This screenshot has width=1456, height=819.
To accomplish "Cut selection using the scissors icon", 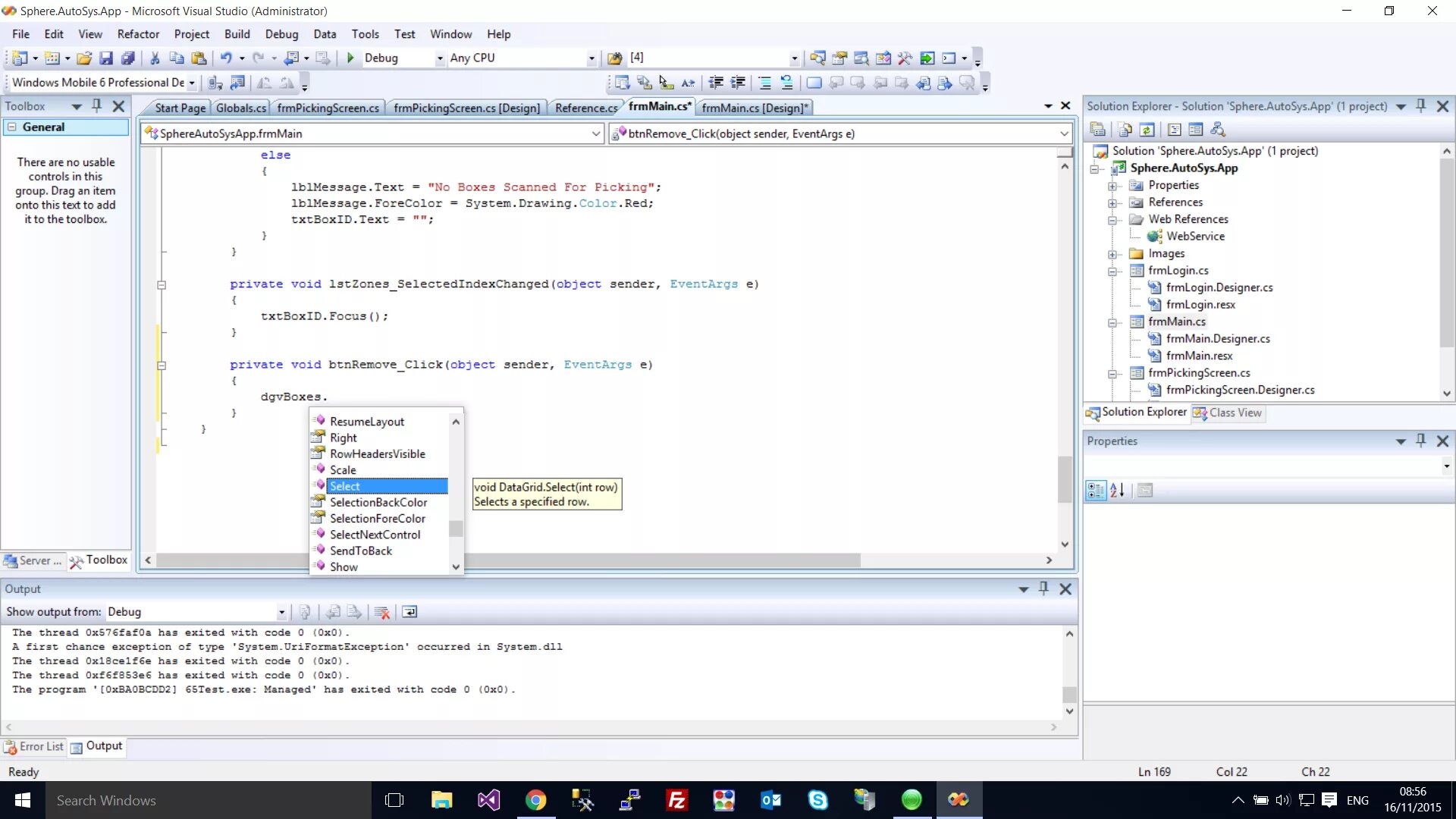I will pyautogui.click(x=155, y=58).
